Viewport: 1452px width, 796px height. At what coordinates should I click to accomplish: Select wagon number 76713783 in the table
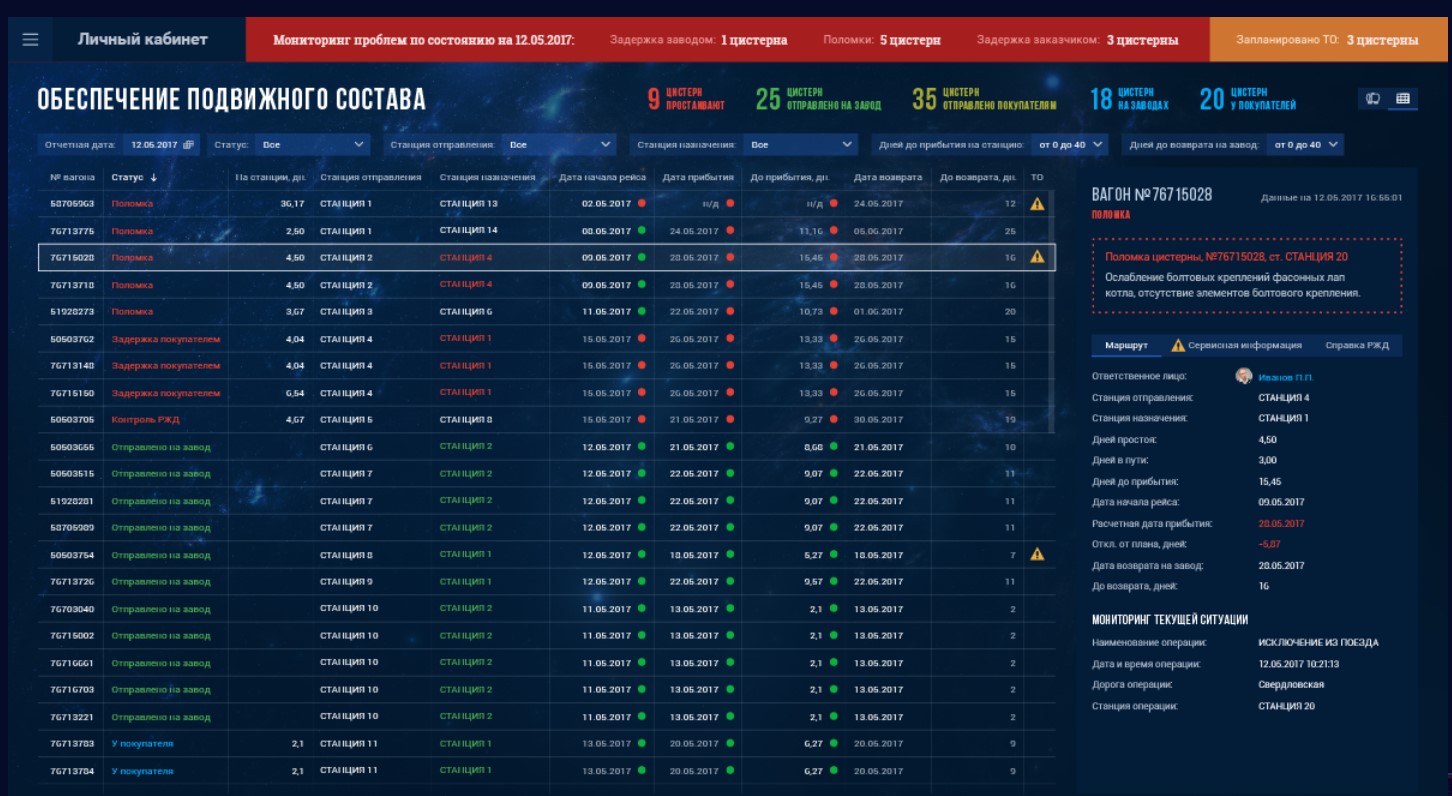(72, 743)
